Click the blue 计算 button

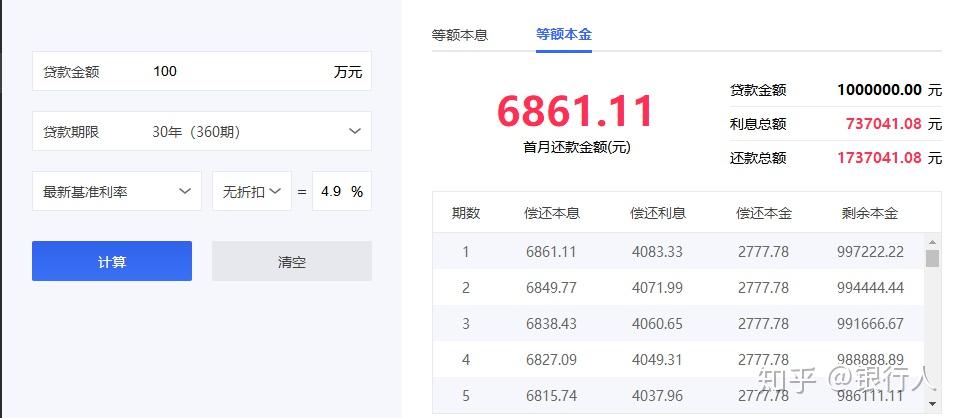112,261
